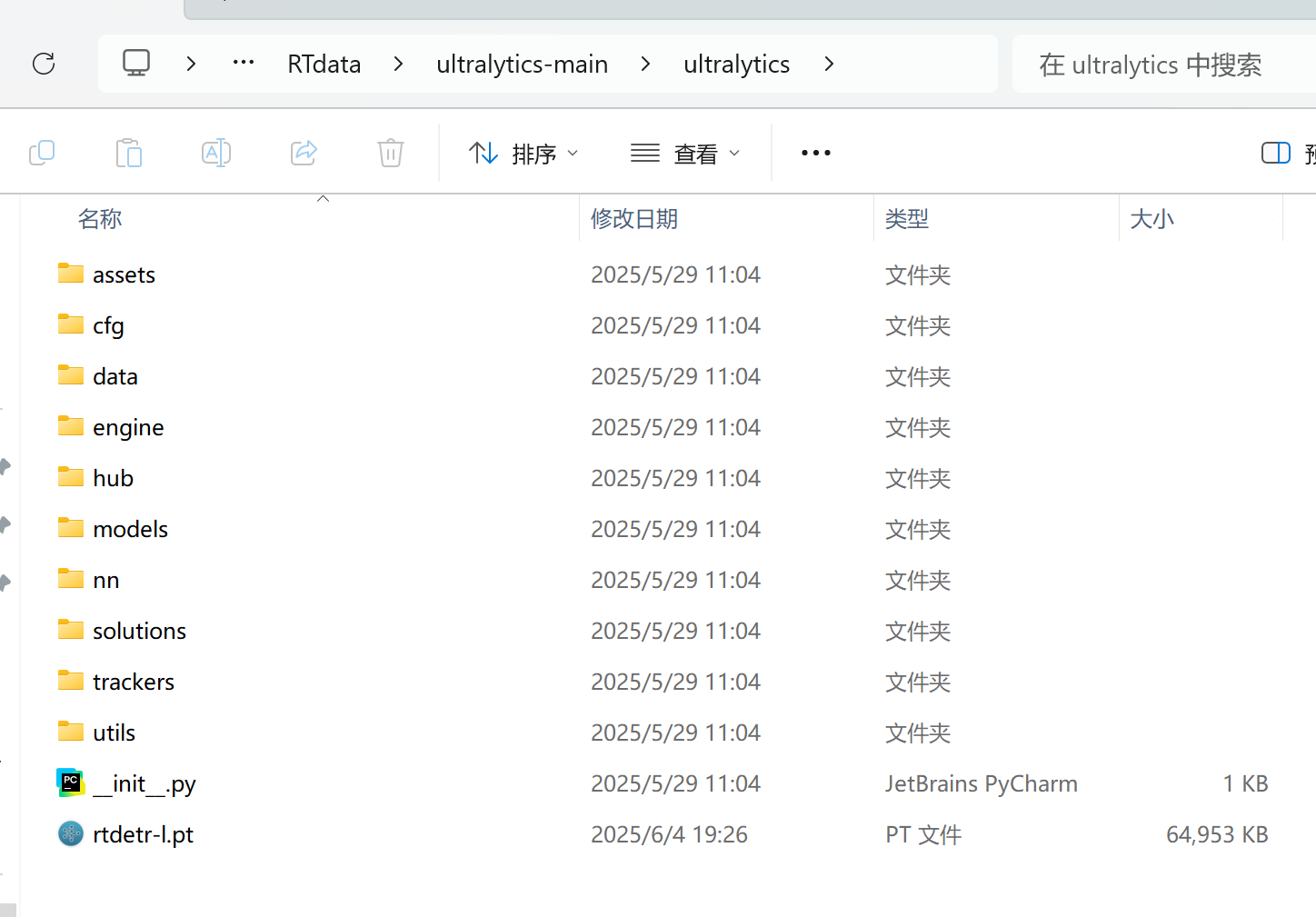Click the refresh icon in the address bar

coord(43,64)
